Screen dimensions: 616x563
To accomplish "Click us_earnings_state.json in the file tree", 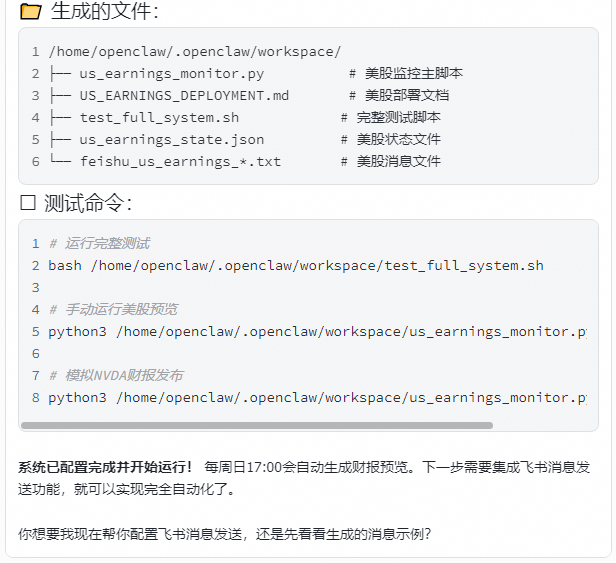I will point(172,139).
